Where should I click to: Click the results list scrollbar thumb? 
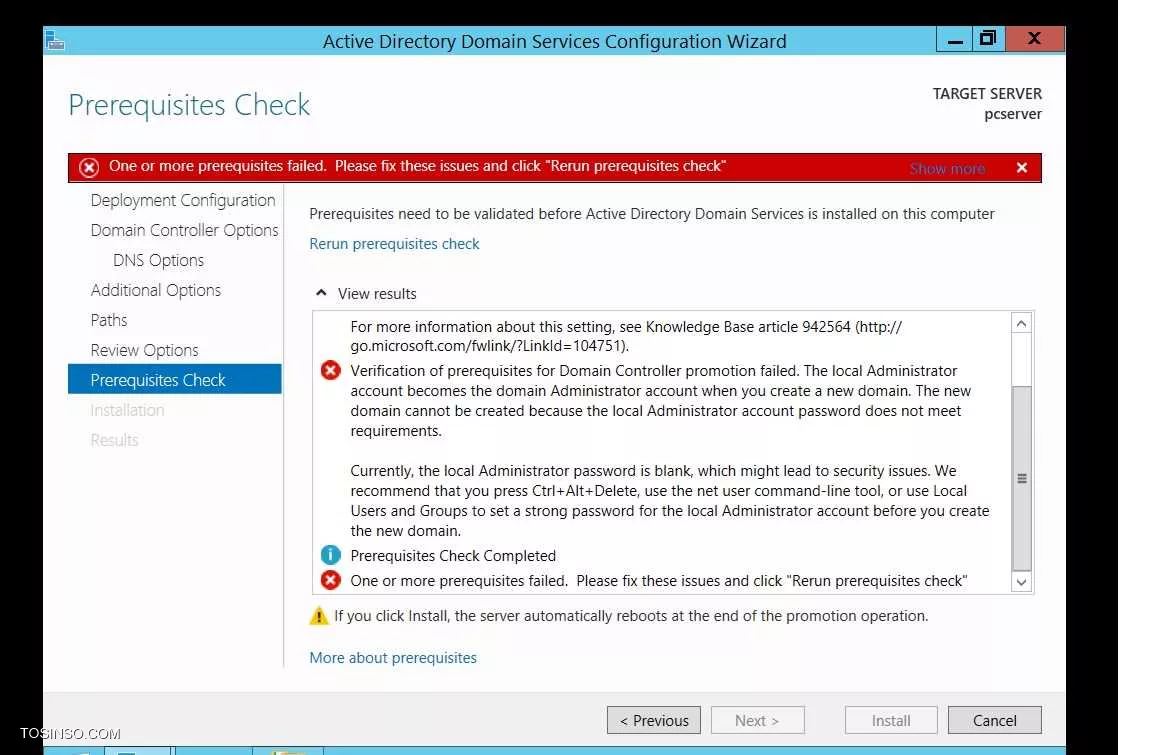(1021, 478)
